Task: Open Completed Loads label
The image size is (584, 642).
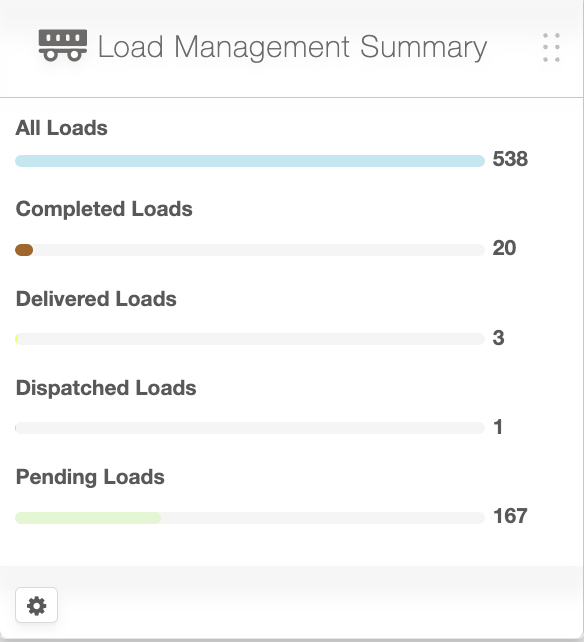Action: pyautogui.click(x=104, y=209)
